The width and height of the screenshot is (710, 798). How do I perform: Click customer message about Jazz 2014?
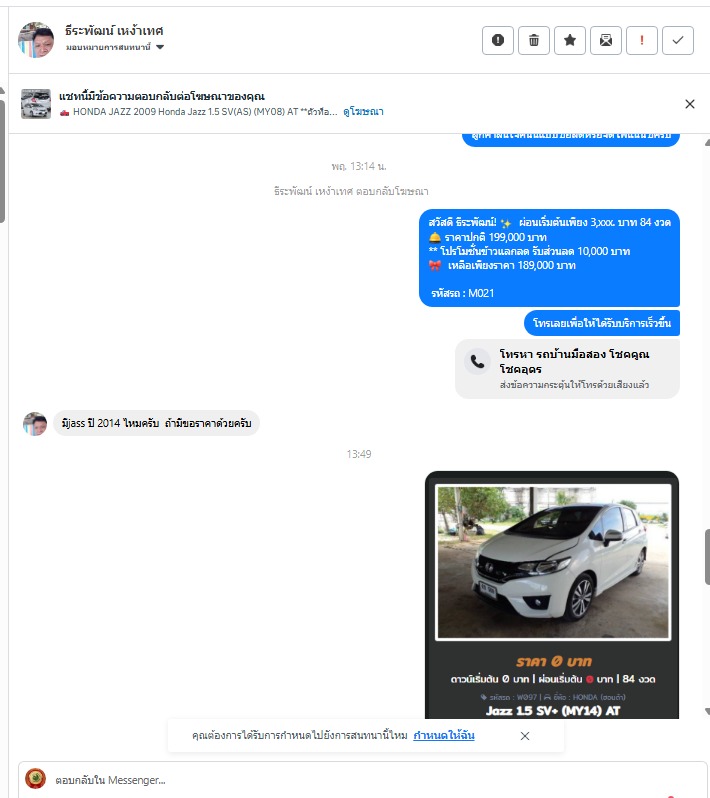pos(156,423)
